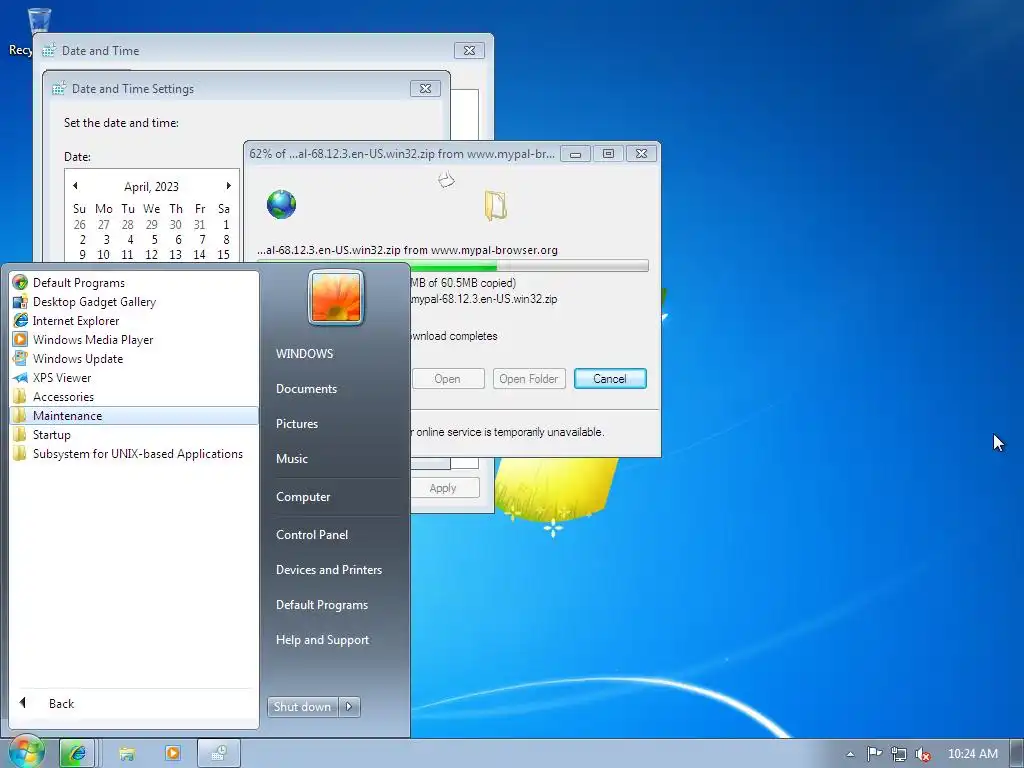Open Pictures from Start menu
This screenshot has width=1024, height=768.
point(296,423)
